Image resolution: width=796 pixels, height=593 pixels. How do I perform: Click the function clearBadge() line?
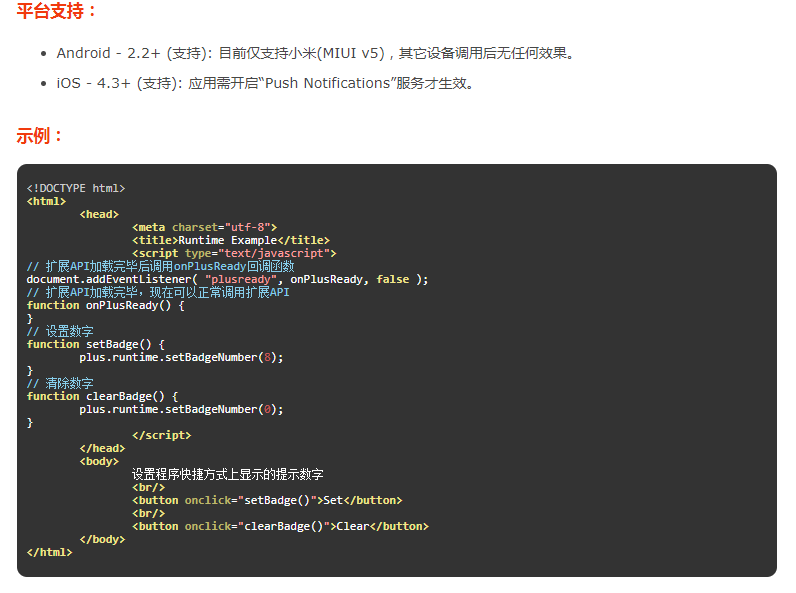[x=102, y=396]
